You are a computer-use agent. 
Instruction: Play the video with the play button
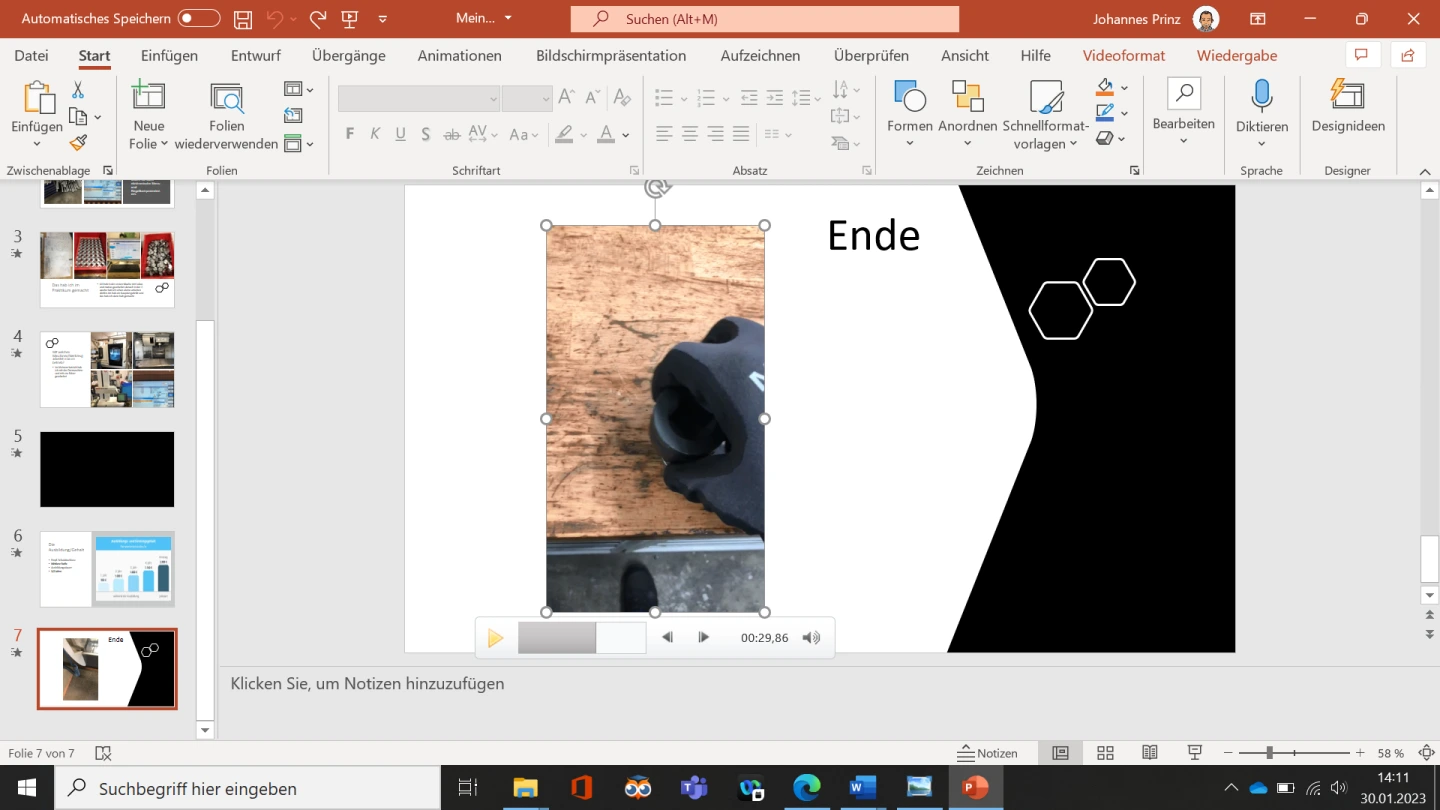495,638
